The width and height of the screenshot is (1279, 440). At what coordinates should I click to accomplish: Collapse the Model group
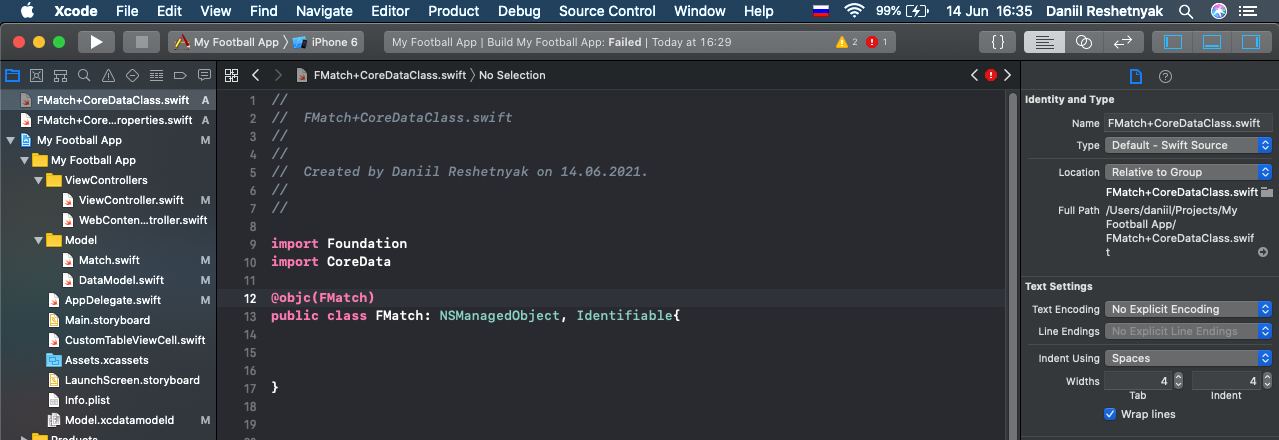pyautogui.click(x=39, y=240)
